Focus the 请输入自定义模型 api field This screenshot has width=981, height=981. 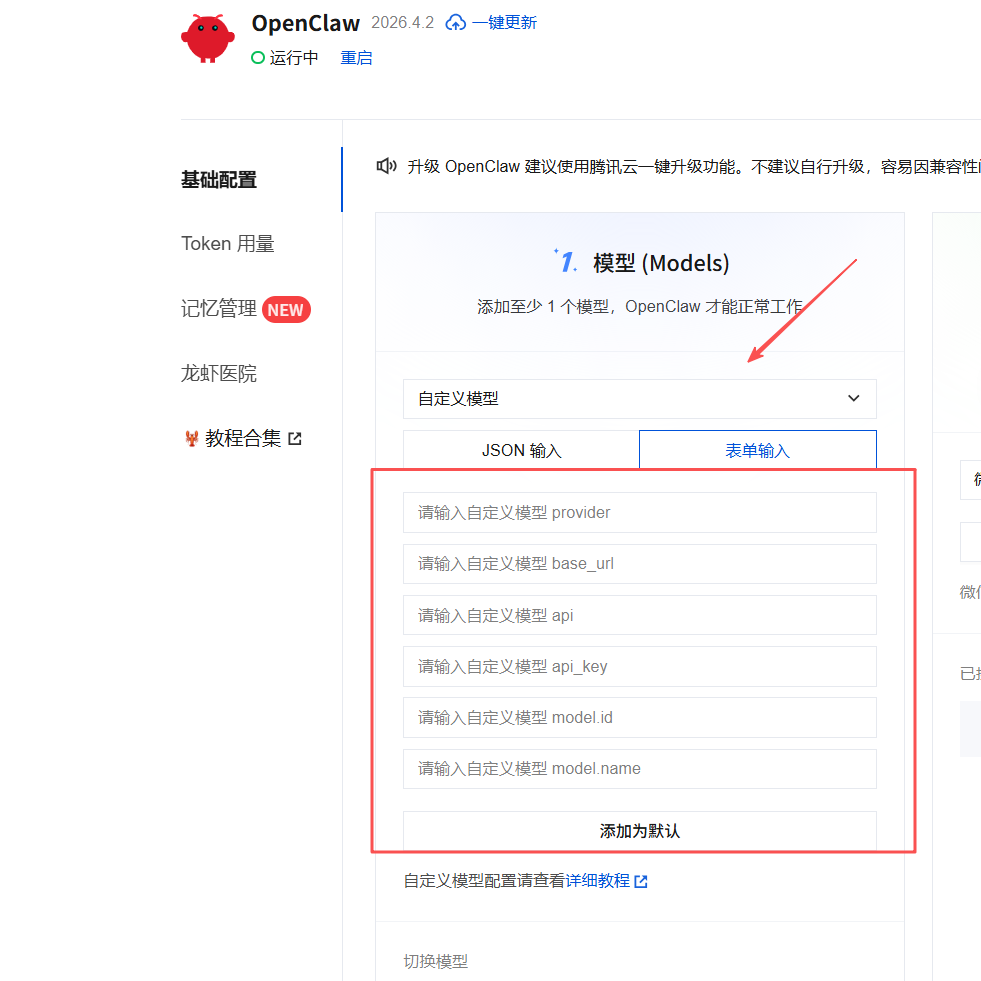pyautogui.click(x=639, y=616)
